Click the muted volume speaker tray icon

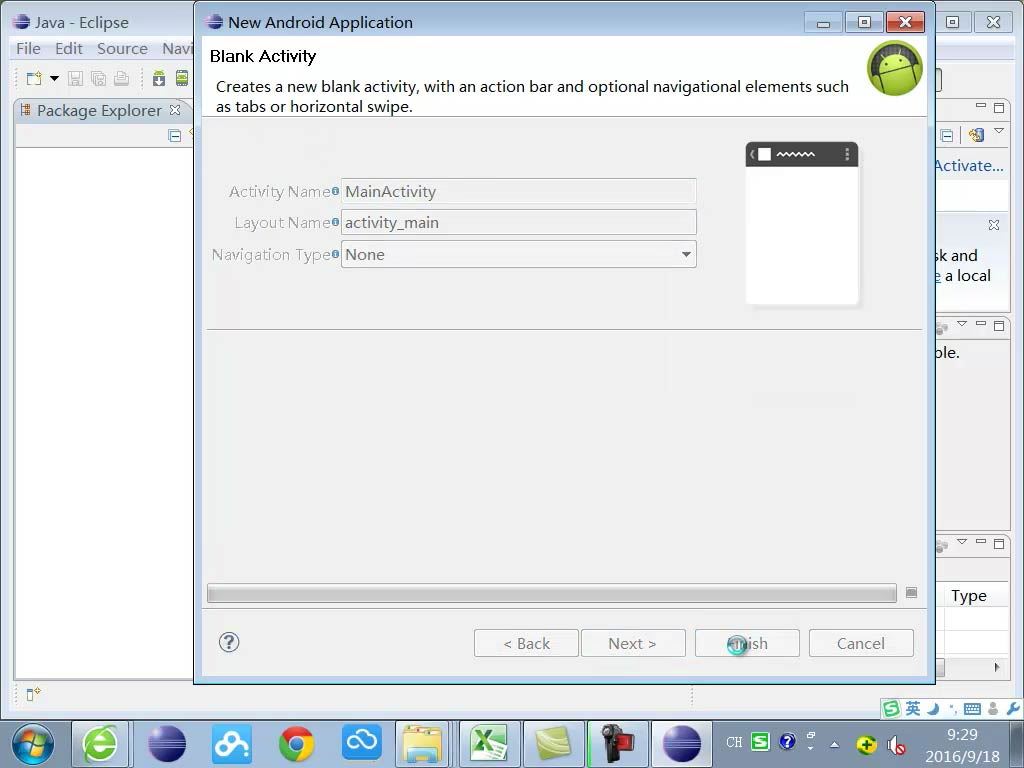point(896,744)
